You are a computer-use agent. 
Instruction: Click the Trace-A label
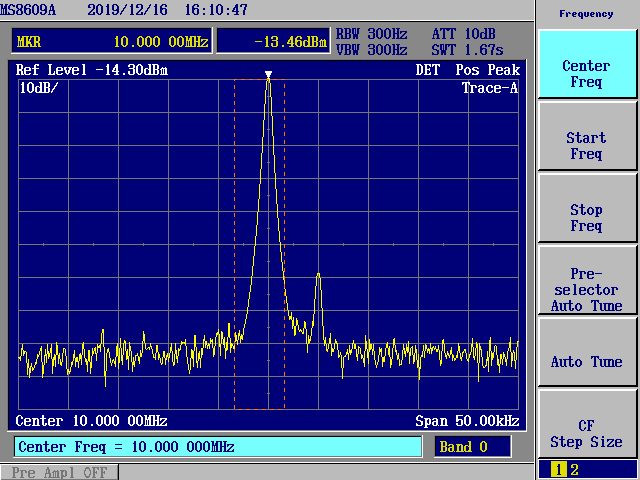pos(490,88)
